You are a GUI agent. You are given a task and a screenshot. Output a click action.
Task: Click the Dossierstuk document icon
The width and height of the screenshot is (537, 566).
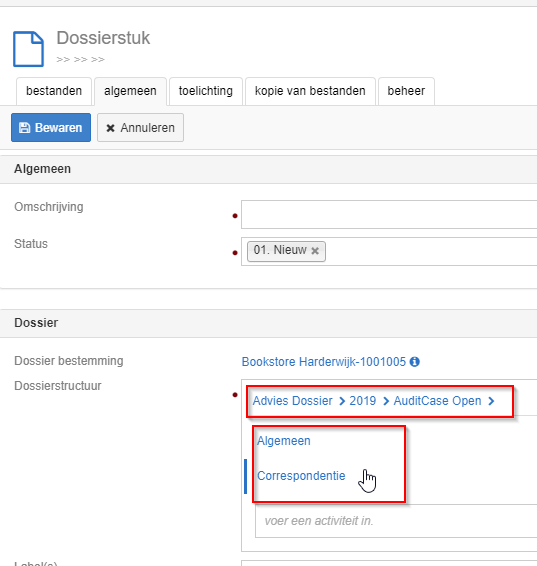point(29,49)
